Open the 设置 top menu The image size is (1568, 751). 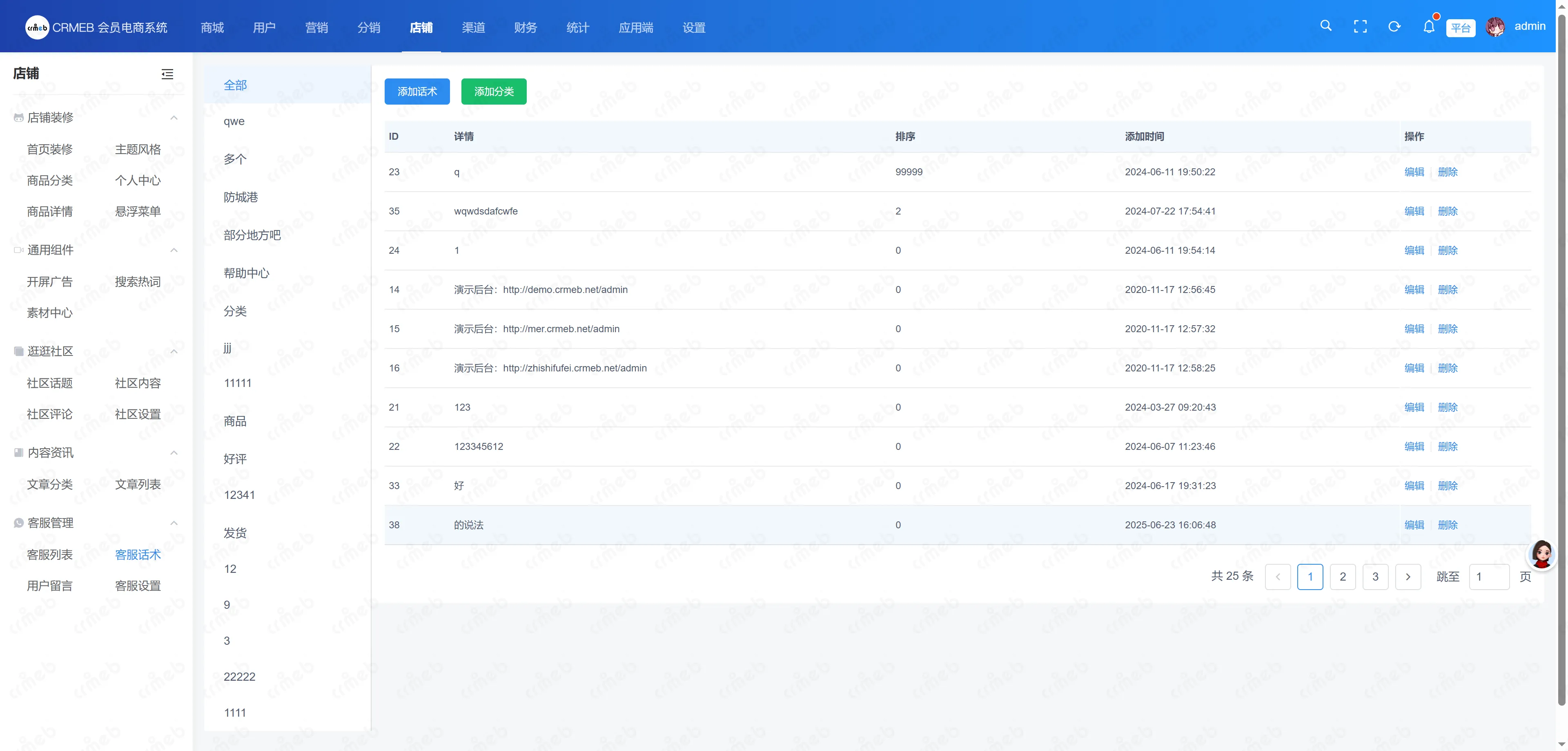pos(694,27)
